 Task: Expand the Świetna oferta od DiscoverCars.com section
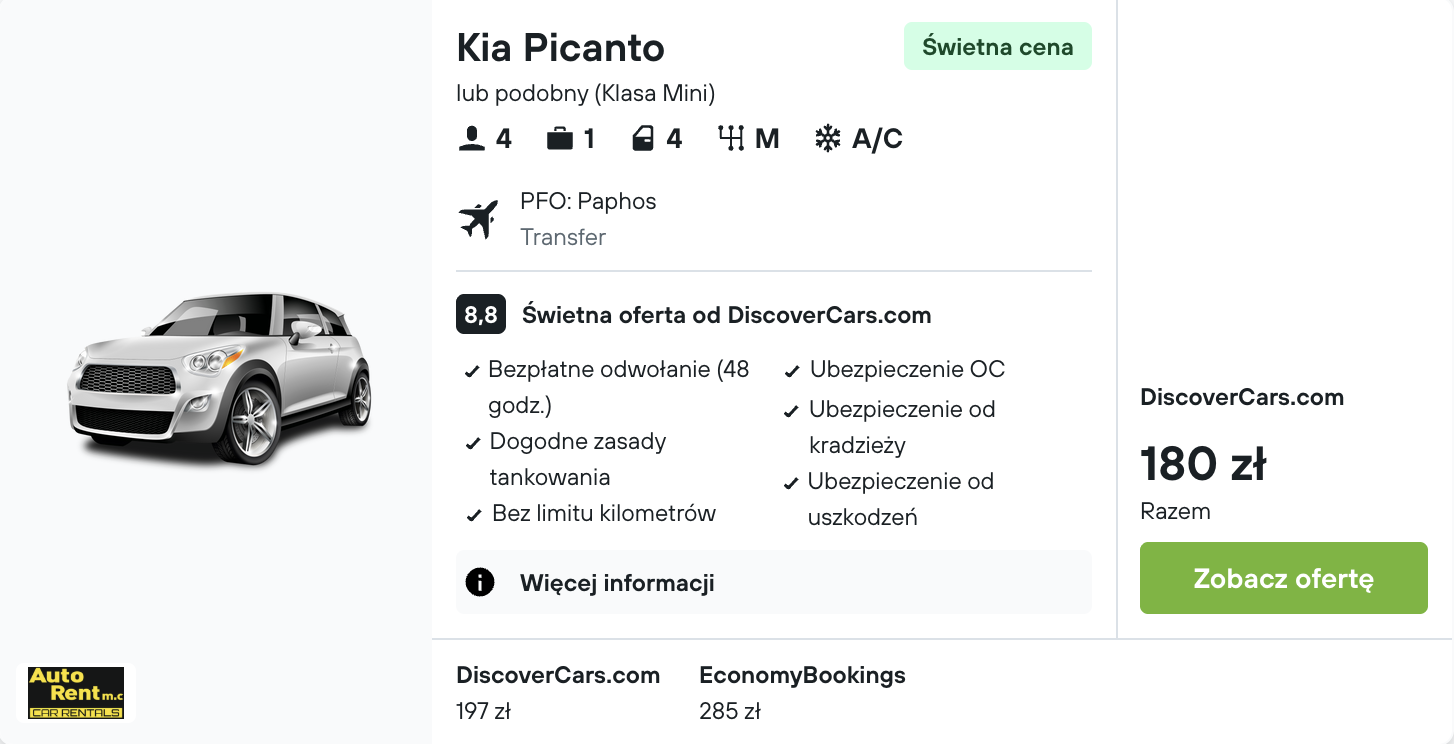coord(725,314)
